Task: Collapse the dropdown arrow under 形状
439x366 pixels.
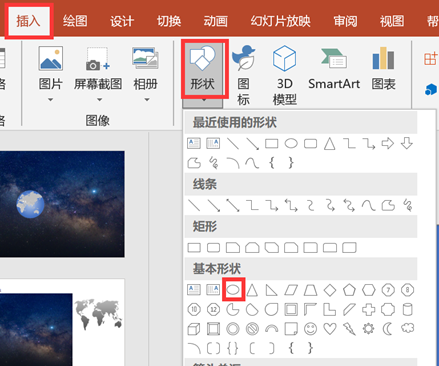Action: click(203, 100)
